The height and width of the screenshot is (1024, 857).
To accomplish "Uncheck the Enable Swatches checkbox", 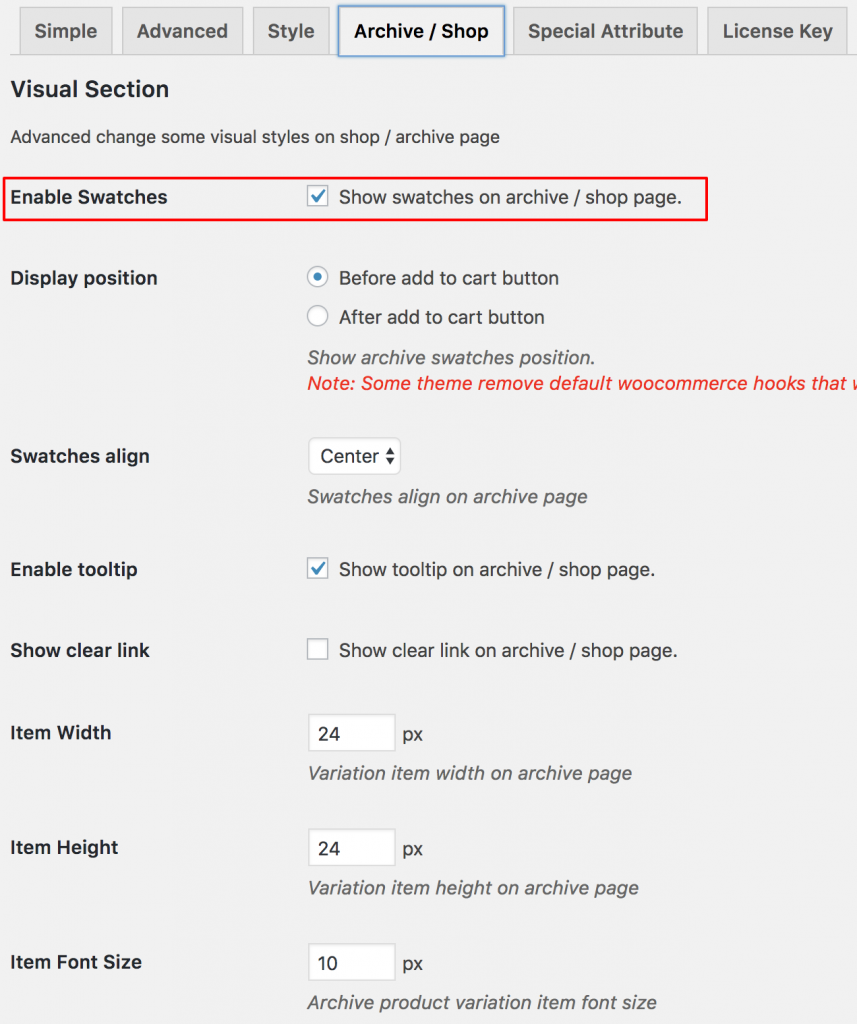I will tap(317, 196).
